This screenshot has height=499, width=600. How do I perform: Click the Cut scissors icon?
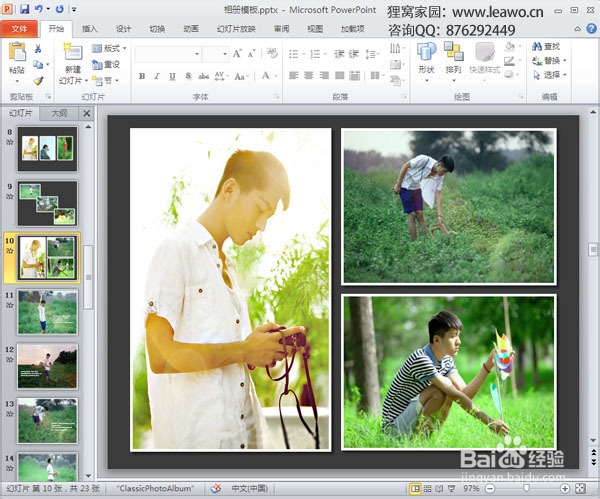(x=38, y=49)
